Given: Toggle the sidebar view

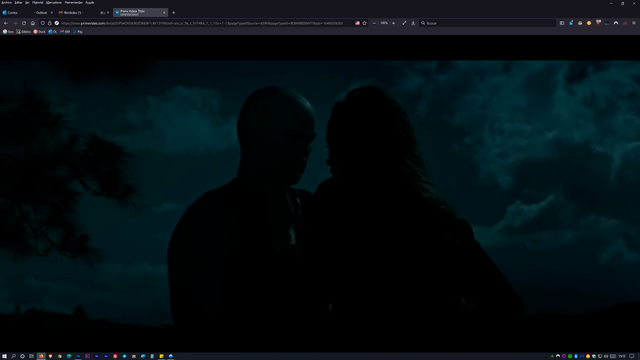Looking at the screenshot, I should pos(562,23).
